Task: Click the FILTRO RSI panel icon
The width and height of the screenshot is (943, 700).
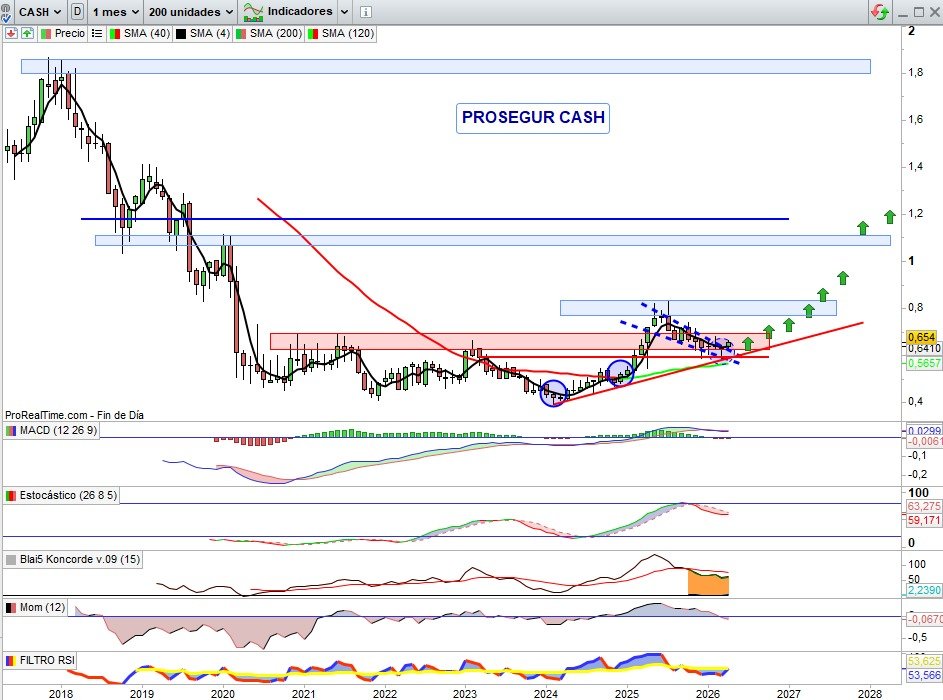Action: pyautogui.click(x=11, y=660)
